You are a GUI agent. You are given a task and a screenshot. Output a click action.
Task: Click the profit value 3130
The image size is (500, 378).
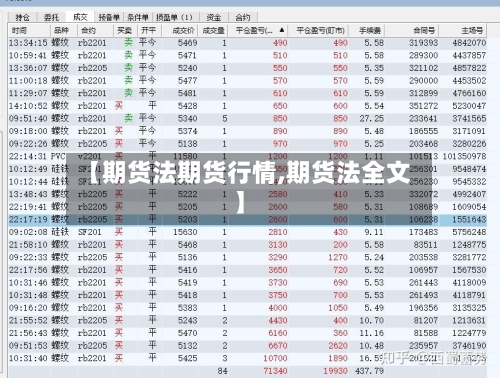[278, 245]
